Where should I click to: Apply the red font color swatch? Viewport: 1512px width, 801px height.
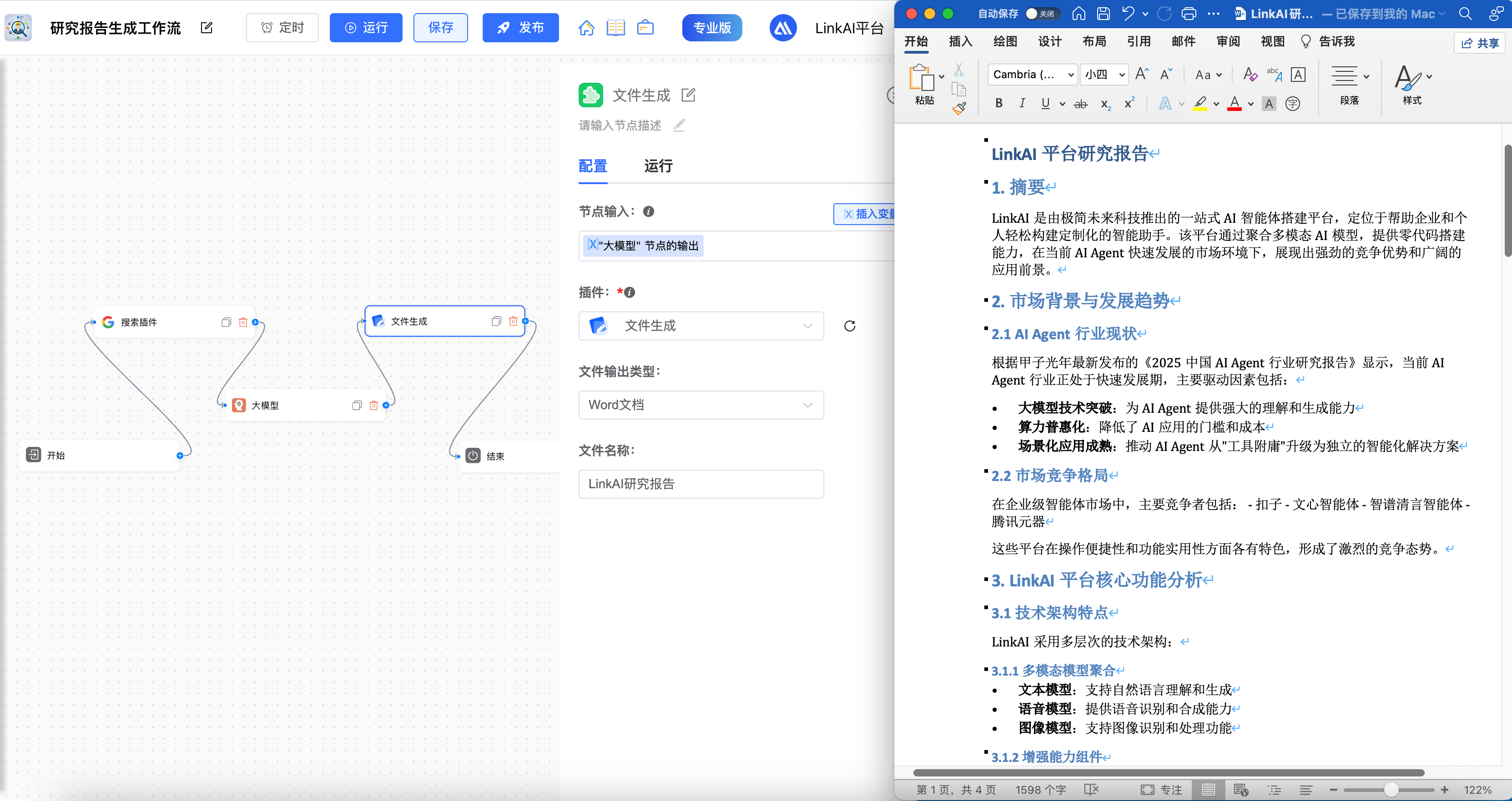coord(1235,104)
